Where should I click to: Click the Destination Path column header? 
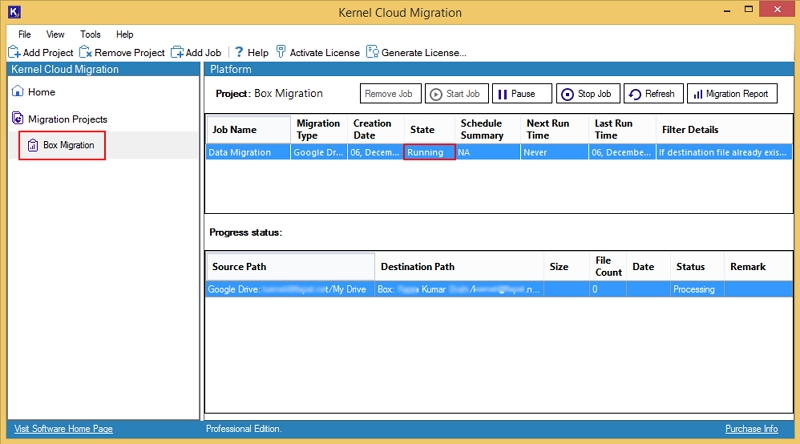[x=460, y=266]
